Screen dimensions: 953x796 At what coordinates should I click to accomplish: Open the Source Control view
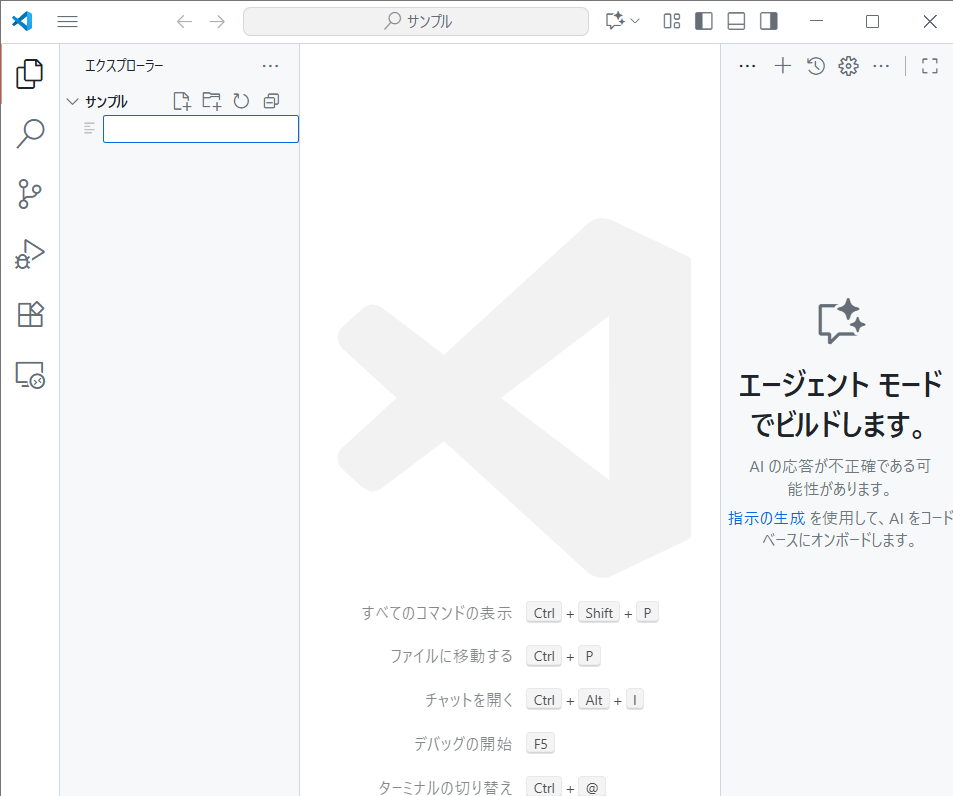point(30,194)
